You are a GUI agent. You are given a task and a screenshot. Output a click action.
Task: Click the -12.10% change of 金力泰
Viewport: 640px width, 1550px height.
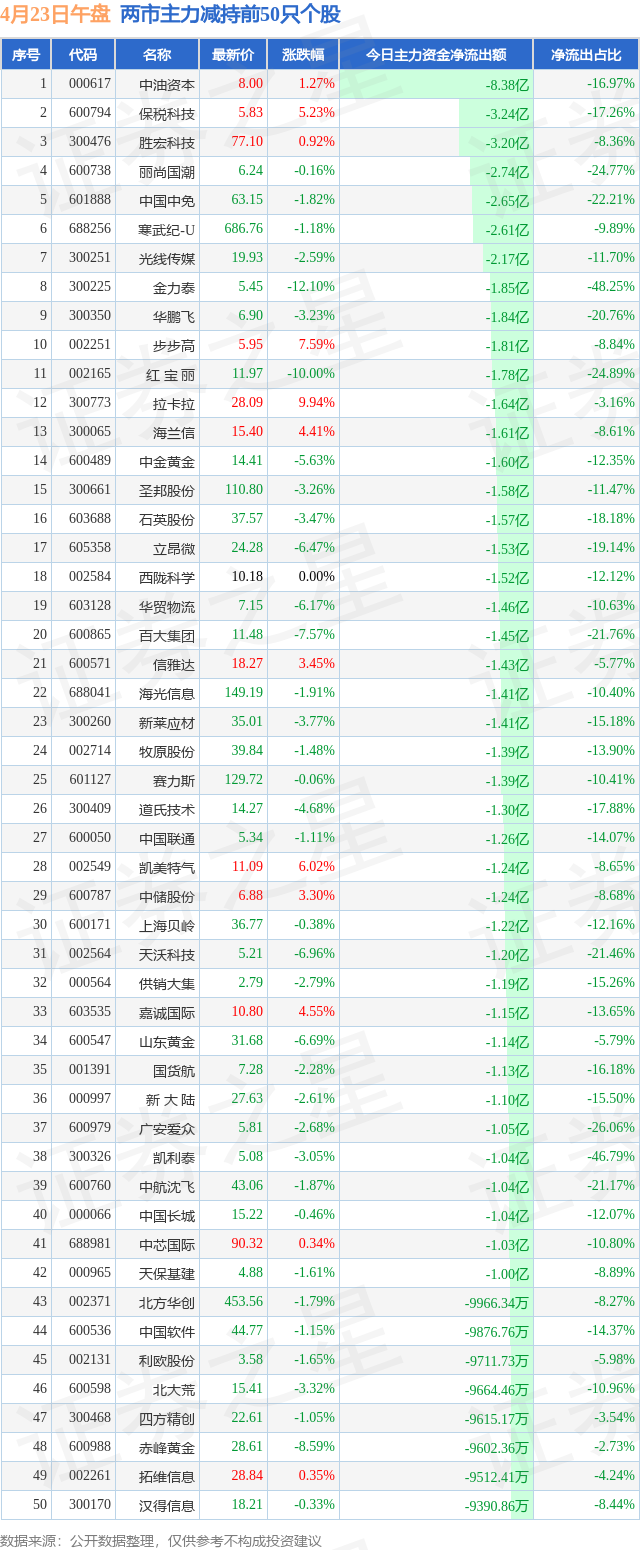(x=311, y=287)
